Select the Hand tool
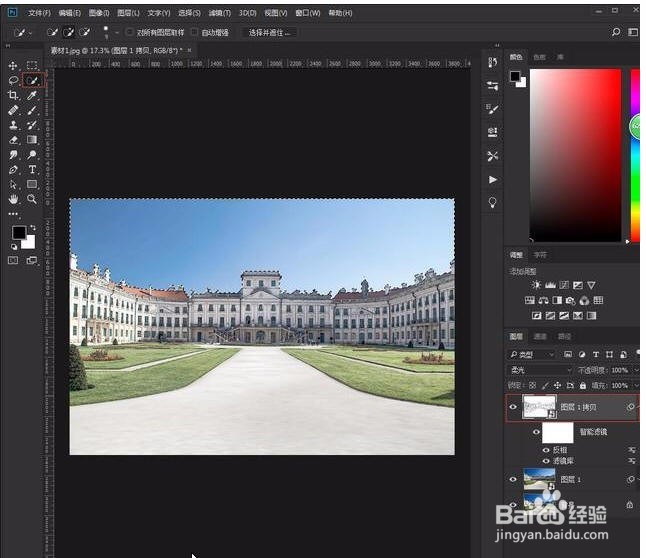This screenshot has width=646, height=558. tap(13, 199)
